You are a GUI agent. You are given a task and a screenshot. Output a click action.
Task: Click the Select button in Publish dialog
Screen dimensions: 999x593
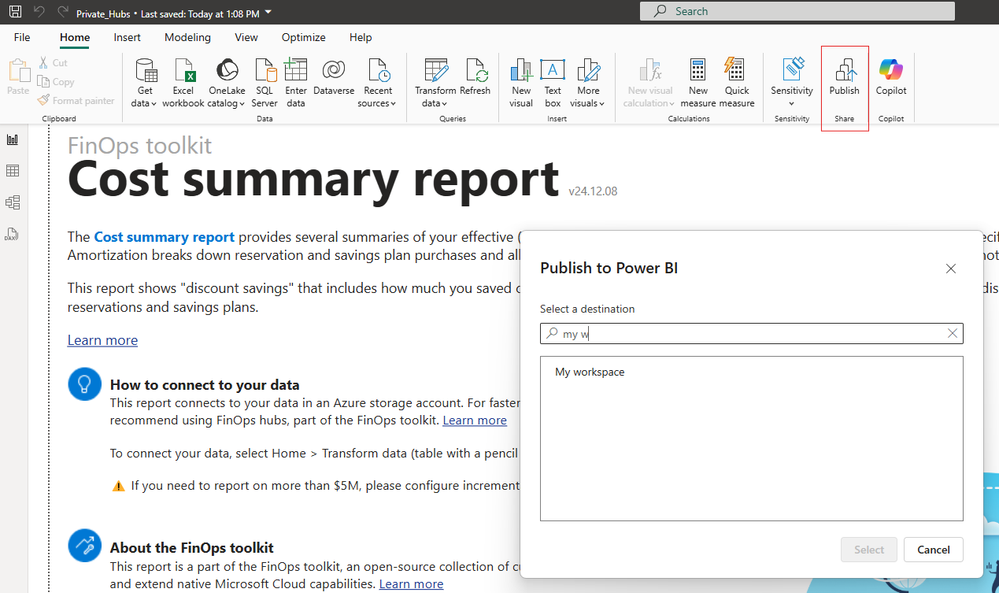pos(869,550)
